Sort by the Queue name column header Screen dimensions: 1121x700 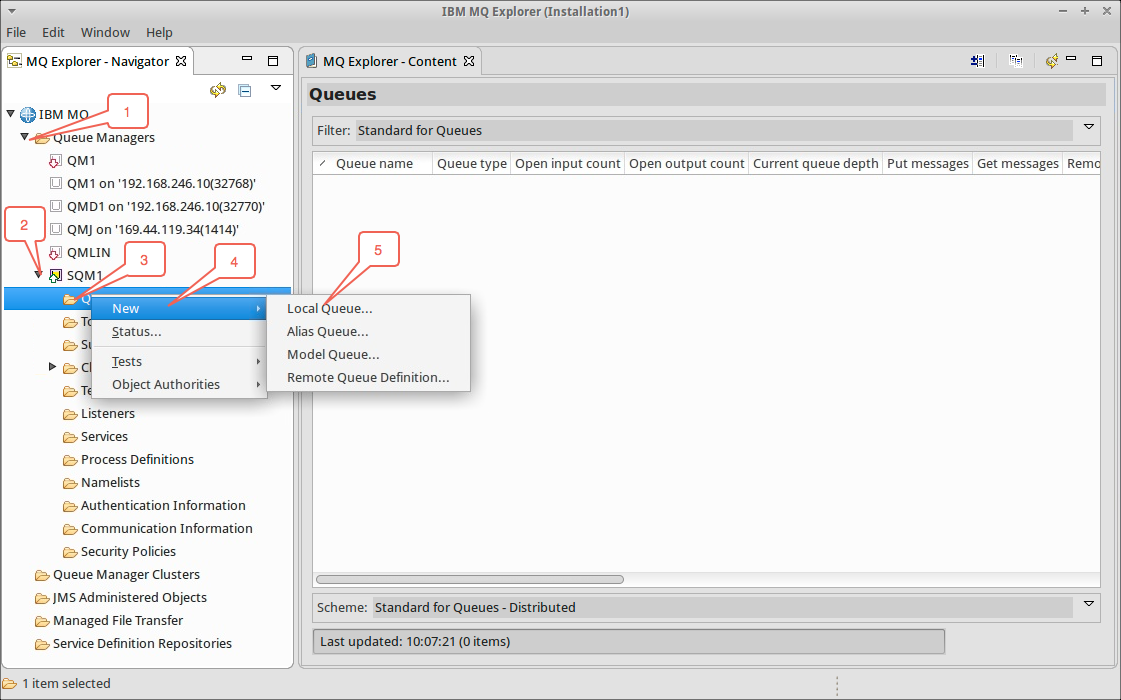point(373,164)
